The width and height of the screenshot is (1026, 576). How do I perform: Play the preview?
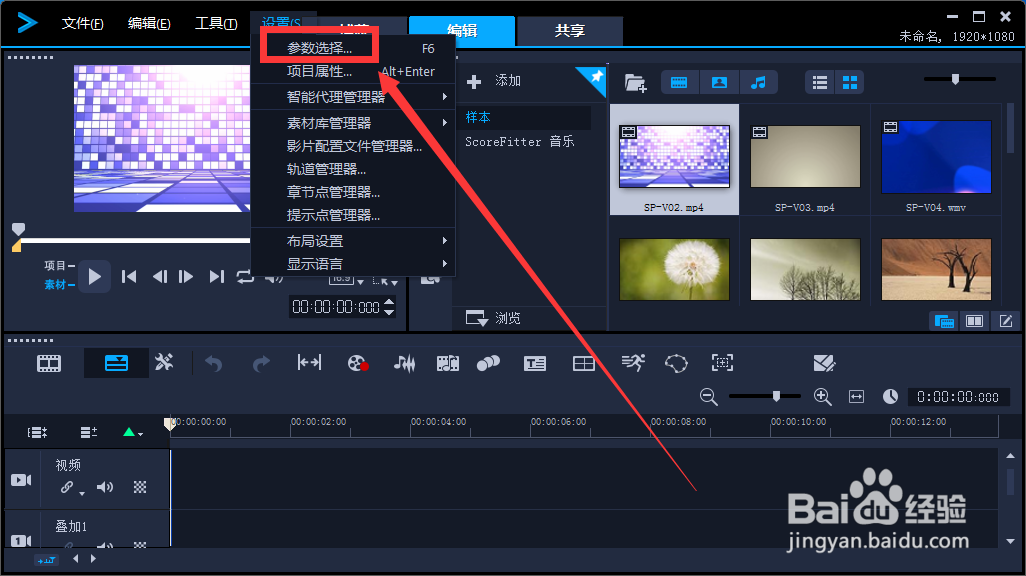[94, 277]
